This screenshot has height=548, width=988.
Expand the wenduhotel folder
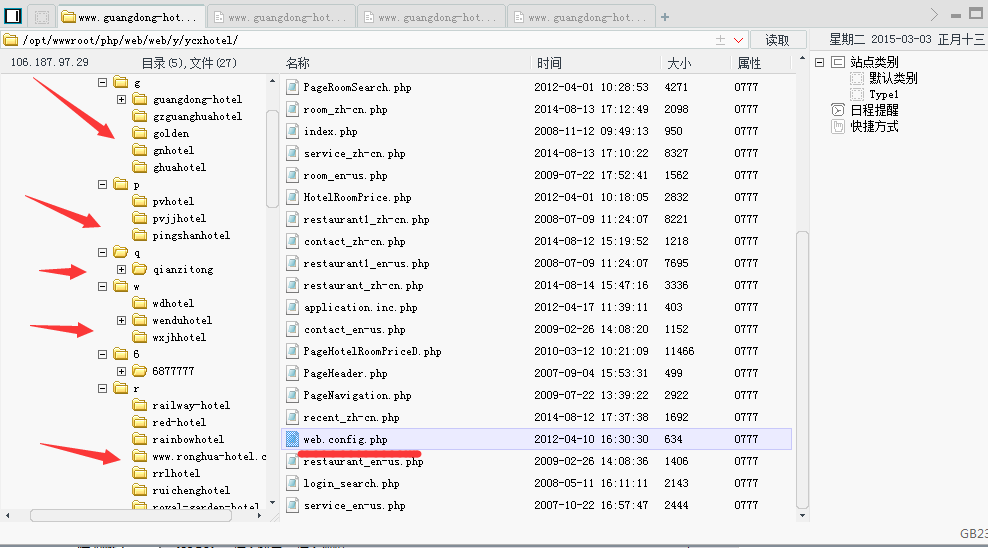point(122,321)
